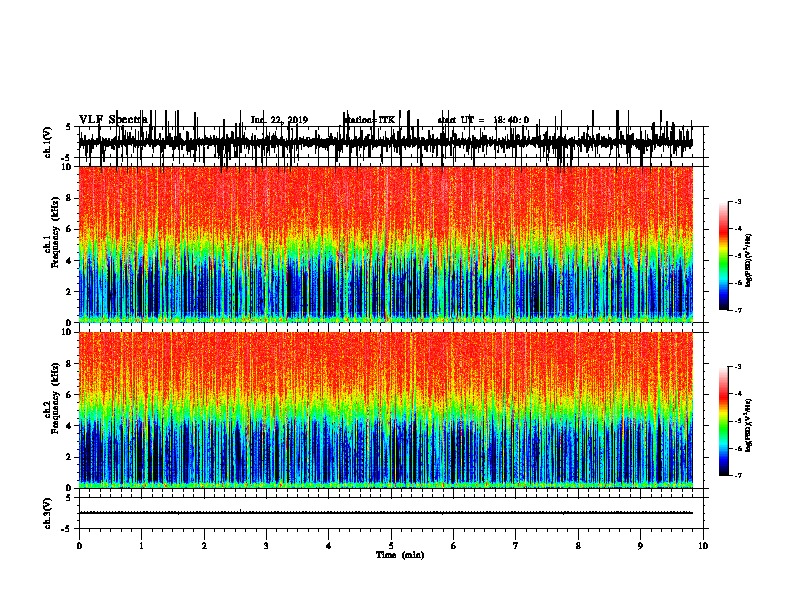Click time axis tick label '7'
Screen dimensions: 792x612
(516, 546)
